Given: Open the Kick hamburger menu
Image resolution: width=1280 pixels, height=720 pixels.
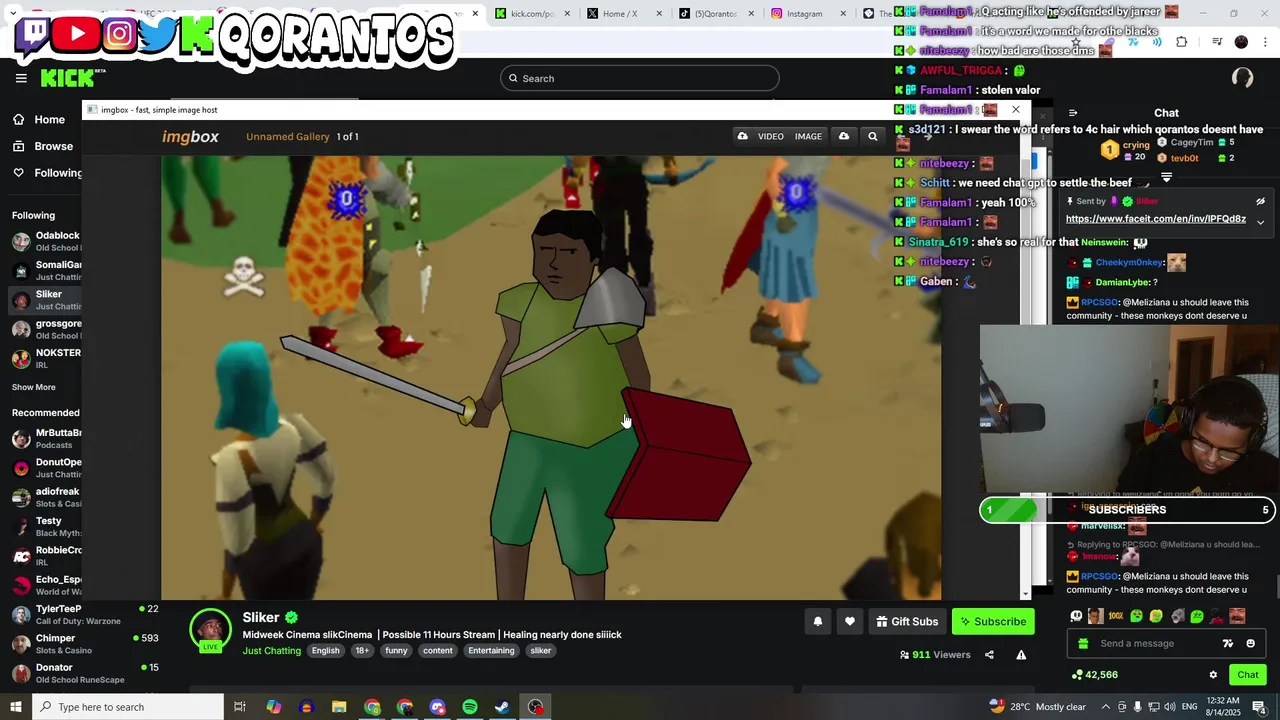Looking at the screenshot, I should [x=21, y=78].
